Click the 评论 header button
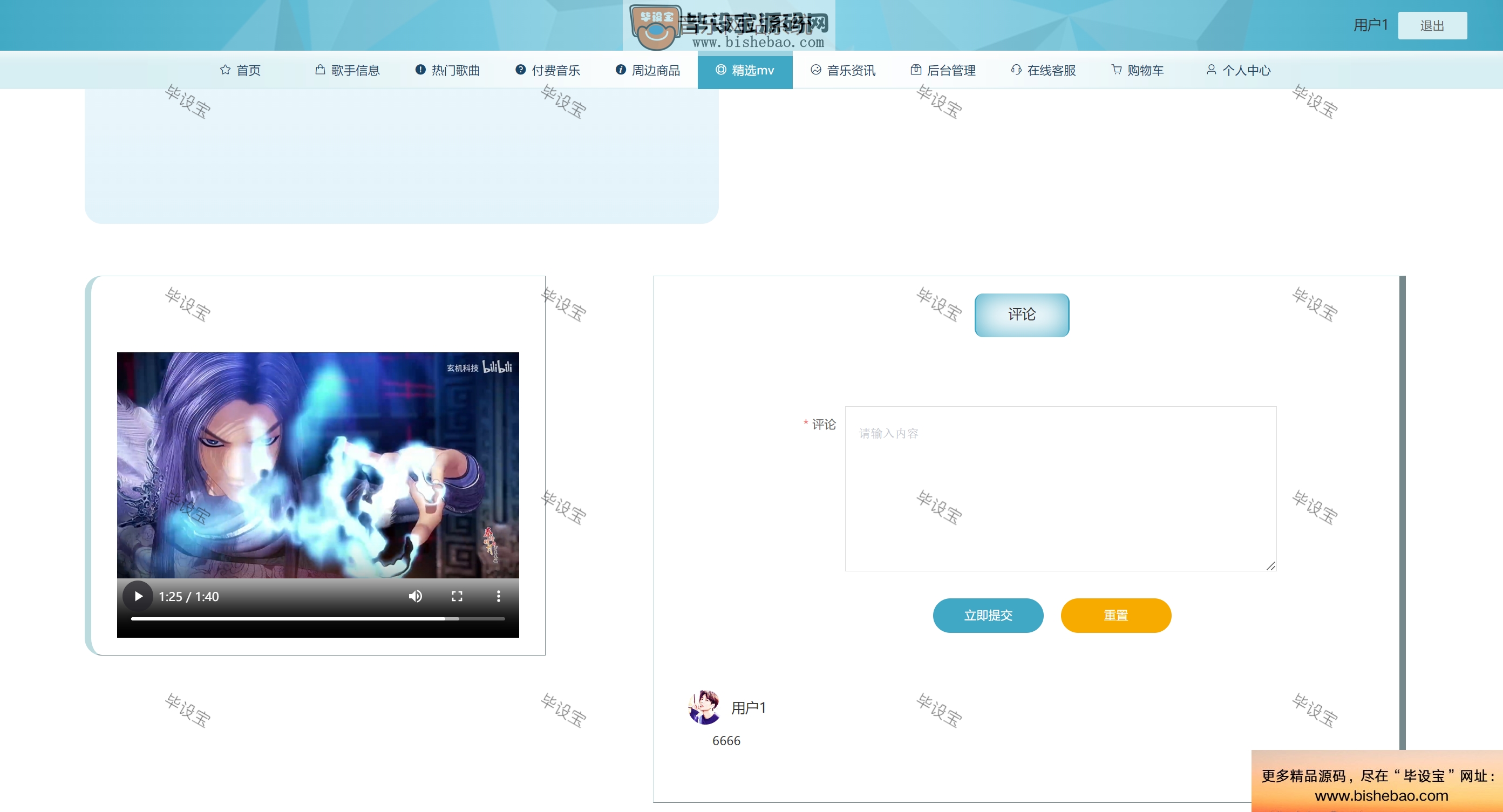The height and width of the screenshot is (812, 1503). coord(1022,315)
